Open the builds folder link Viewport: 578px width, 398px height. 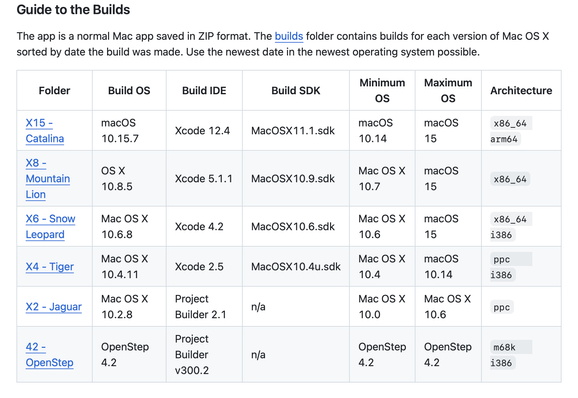click(289, 36)
